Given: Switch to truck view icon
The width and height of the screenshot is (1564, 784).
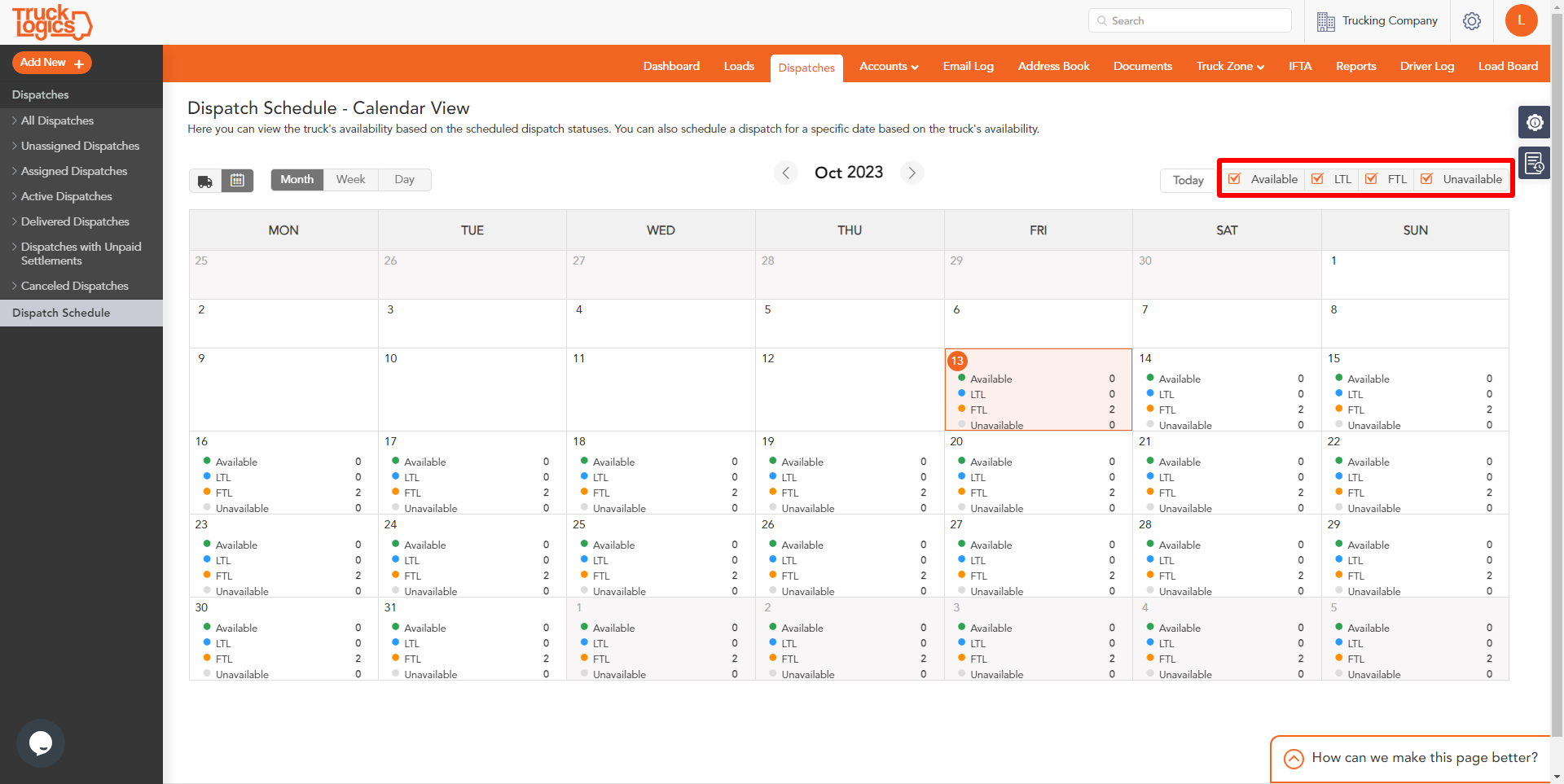Looking at the screenshot, I should point(204,180).
